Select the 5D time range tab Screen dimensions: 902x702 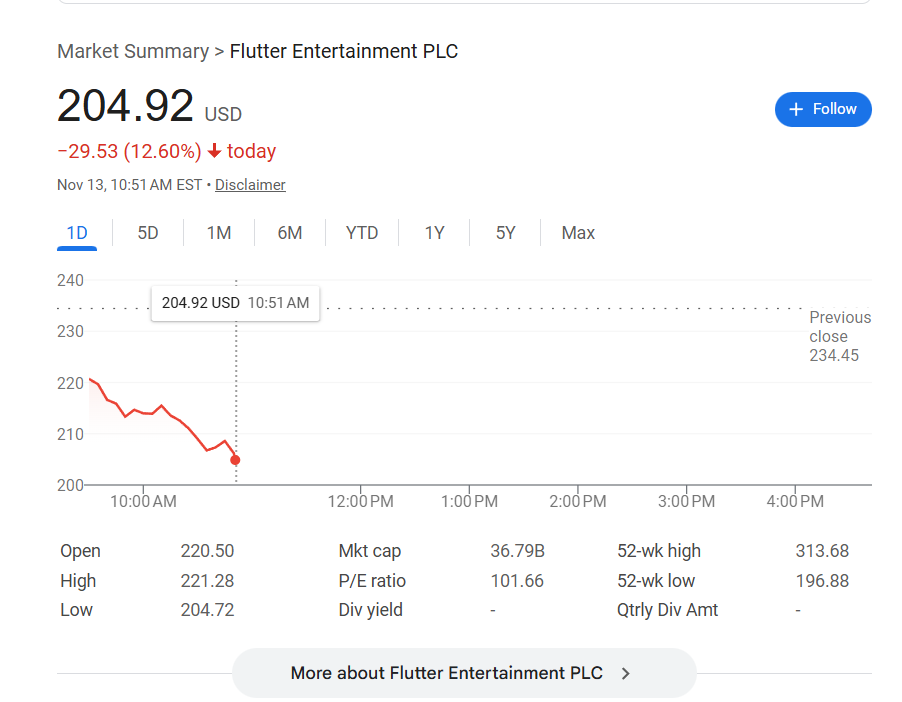click(148, 233)
